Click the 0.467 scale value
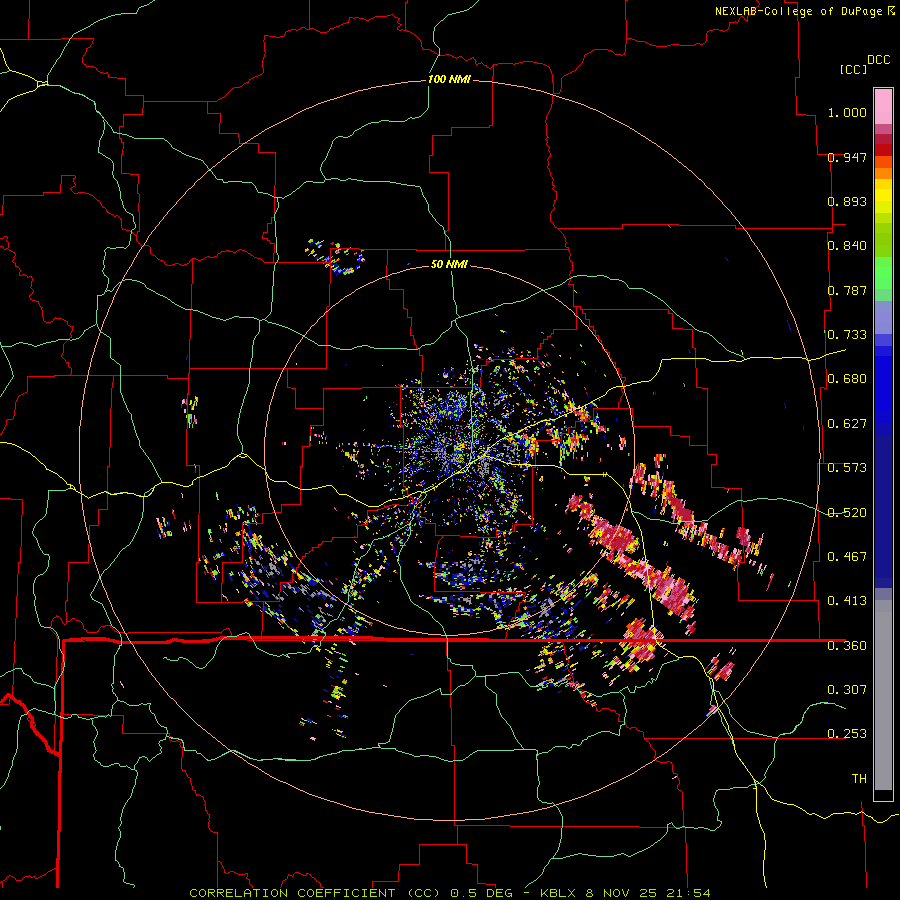The height and width of the screenshot is (900, 900). [x=847, y=557]
